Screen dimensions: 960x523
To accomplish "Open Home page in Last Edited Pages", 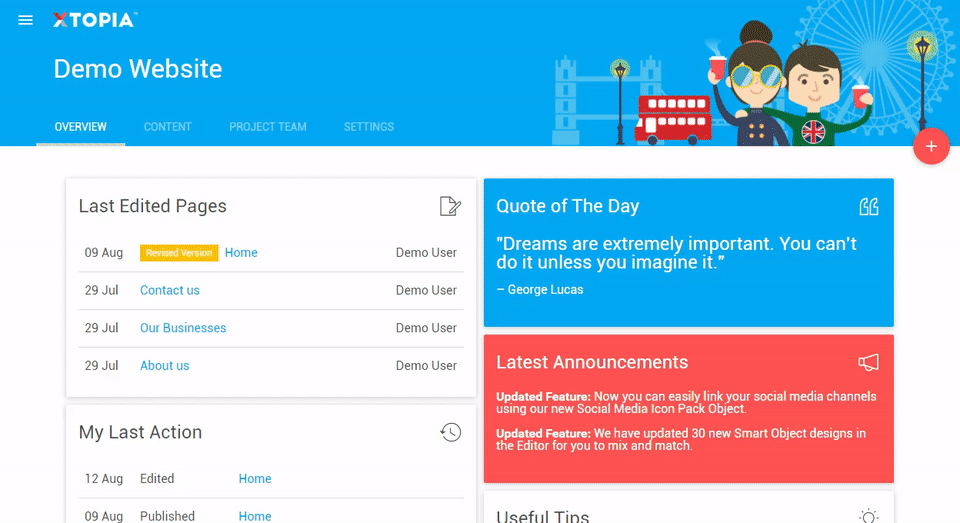I will 241,253.
